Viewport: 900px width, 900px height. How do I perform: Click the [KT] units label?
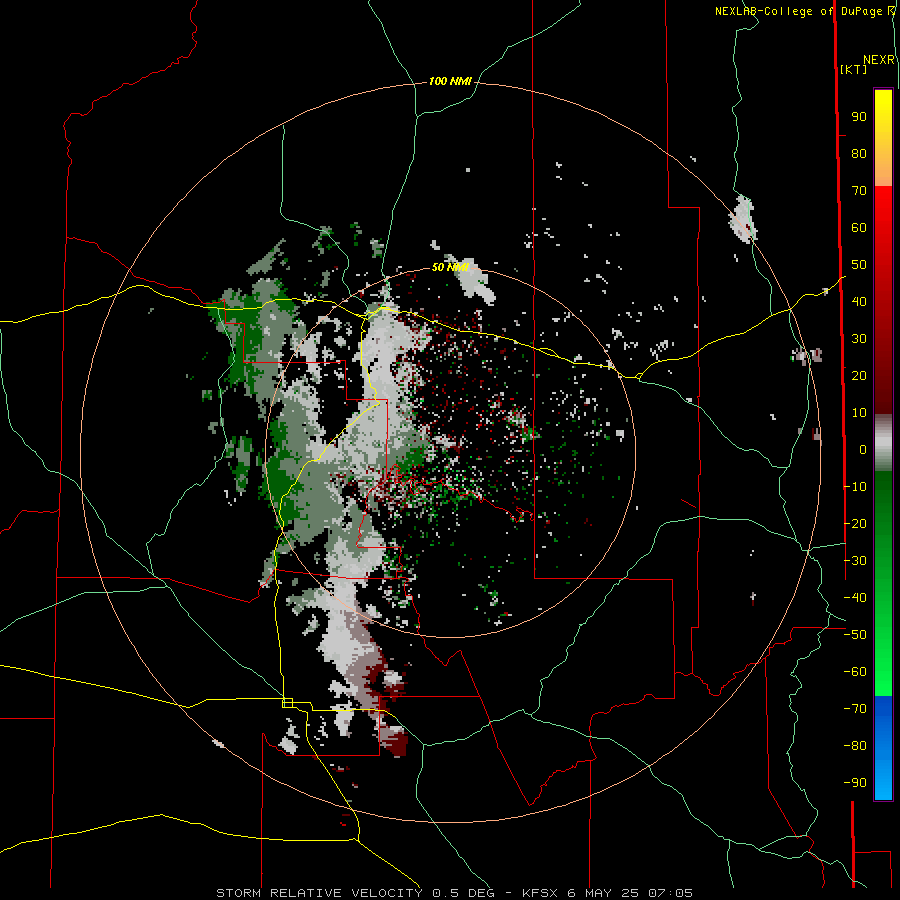[x=854, y=69]
